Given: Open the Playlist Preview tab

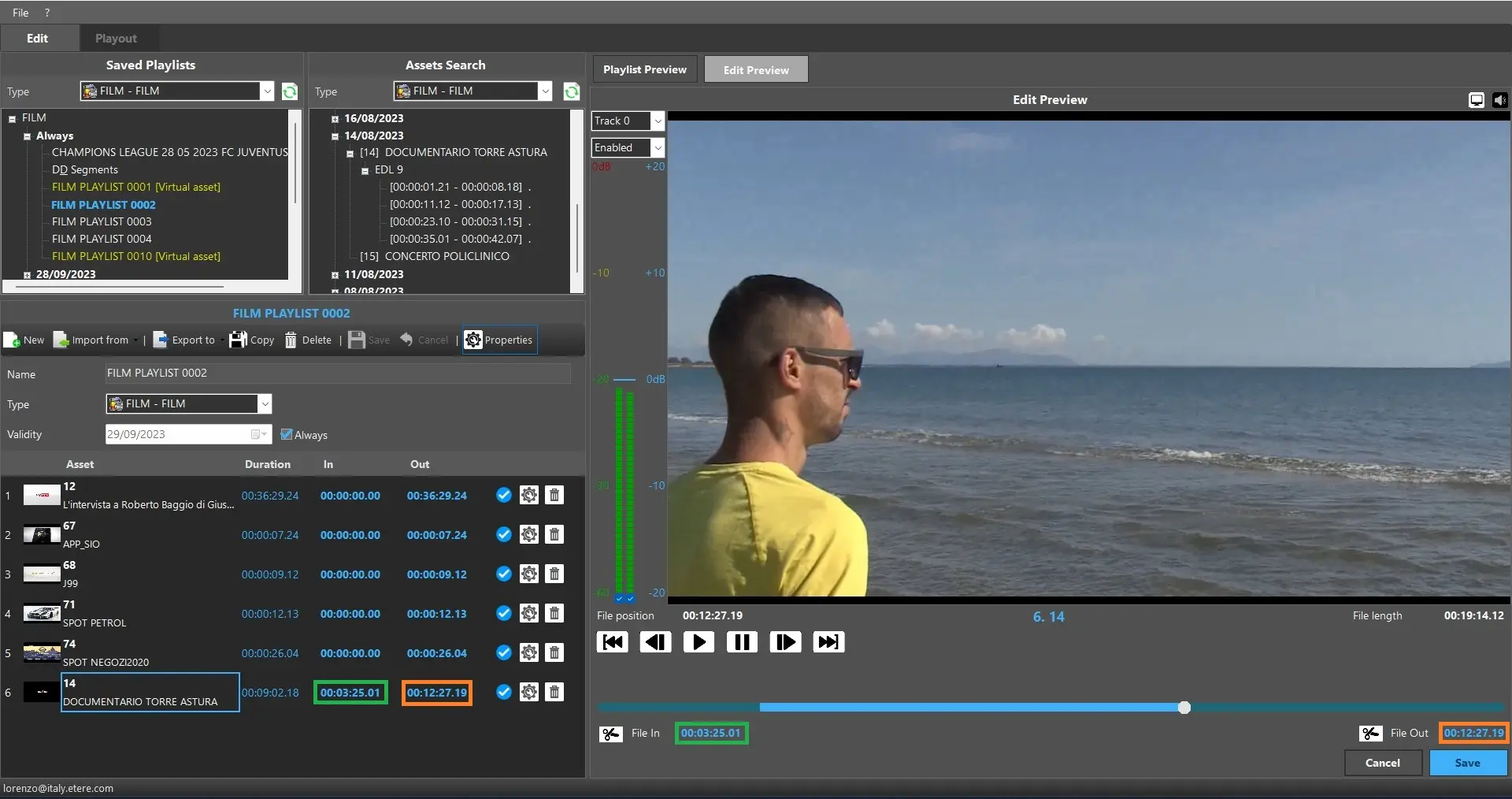Looking at the screenshot, I should tap(644, 70).
